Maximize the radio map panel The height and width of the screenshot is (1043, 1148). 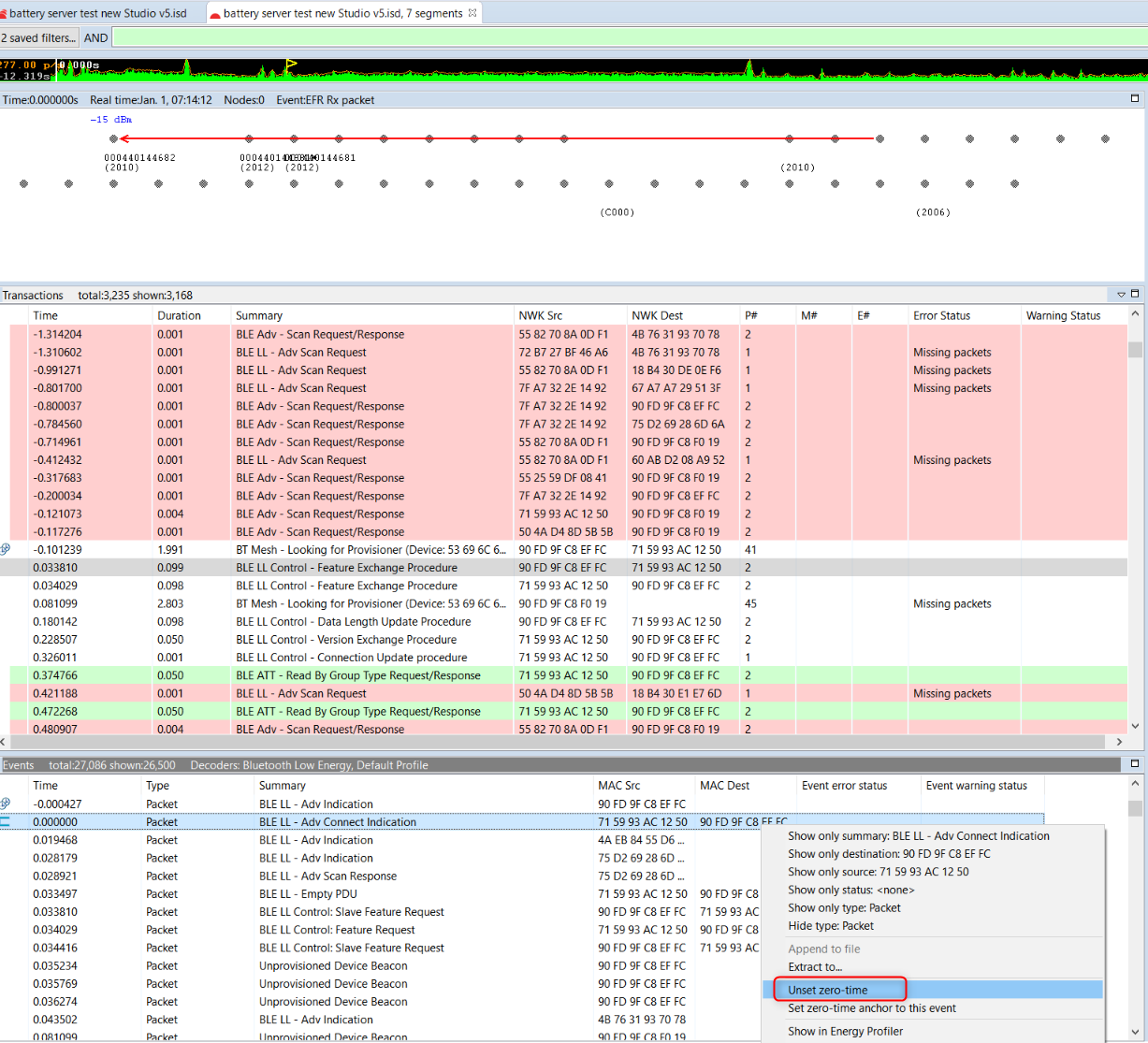click(x=1135, y=98)
